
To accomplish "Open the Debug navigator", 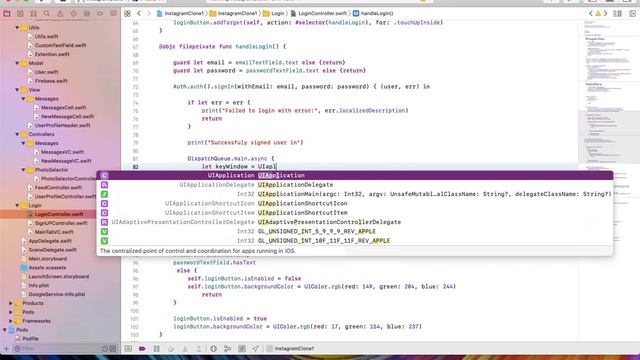I will [87, 13].
